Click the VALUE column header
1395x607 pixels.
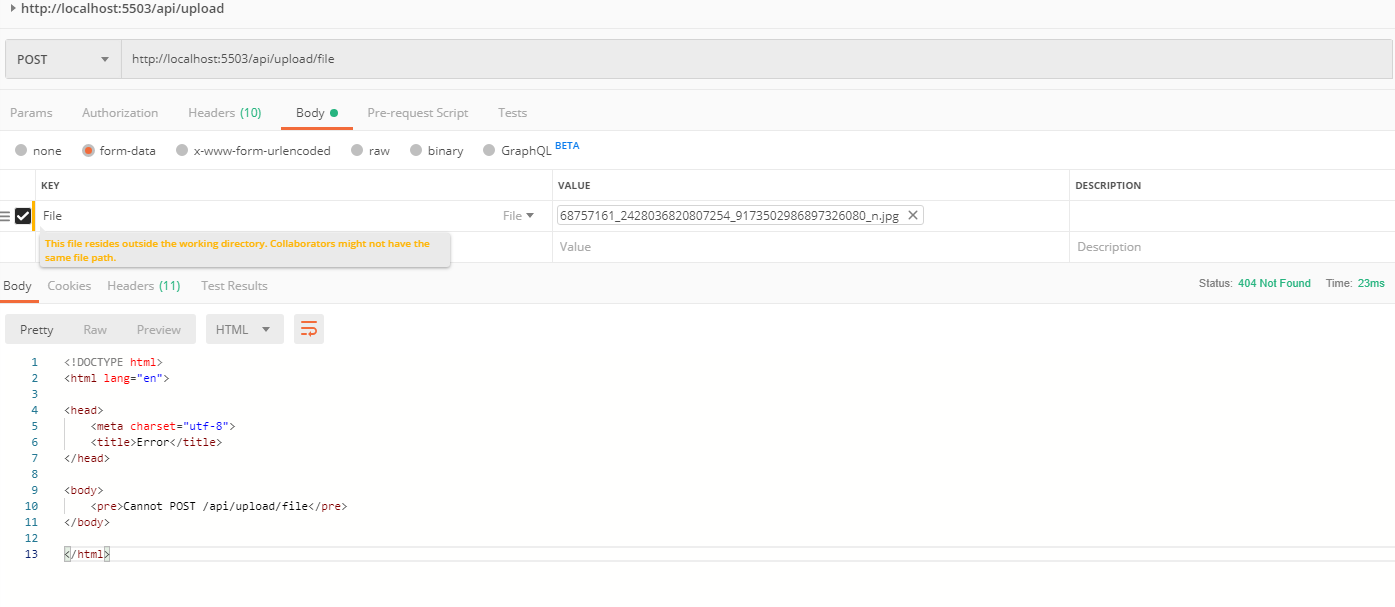[574, 186]
